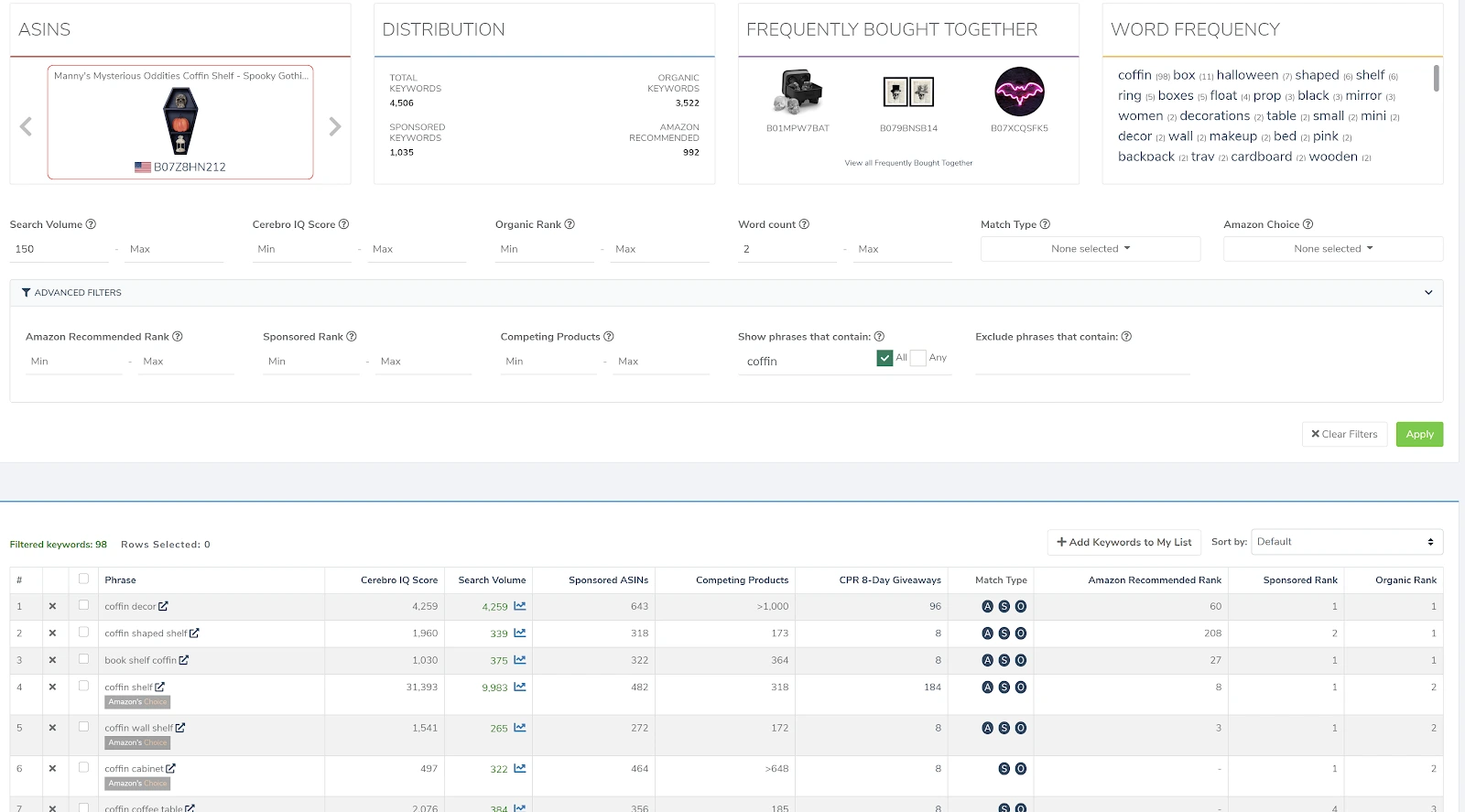Collapse the Advanced Filters panel
This screenshot has height=812, width=1465.
(x=1427, y=293)
